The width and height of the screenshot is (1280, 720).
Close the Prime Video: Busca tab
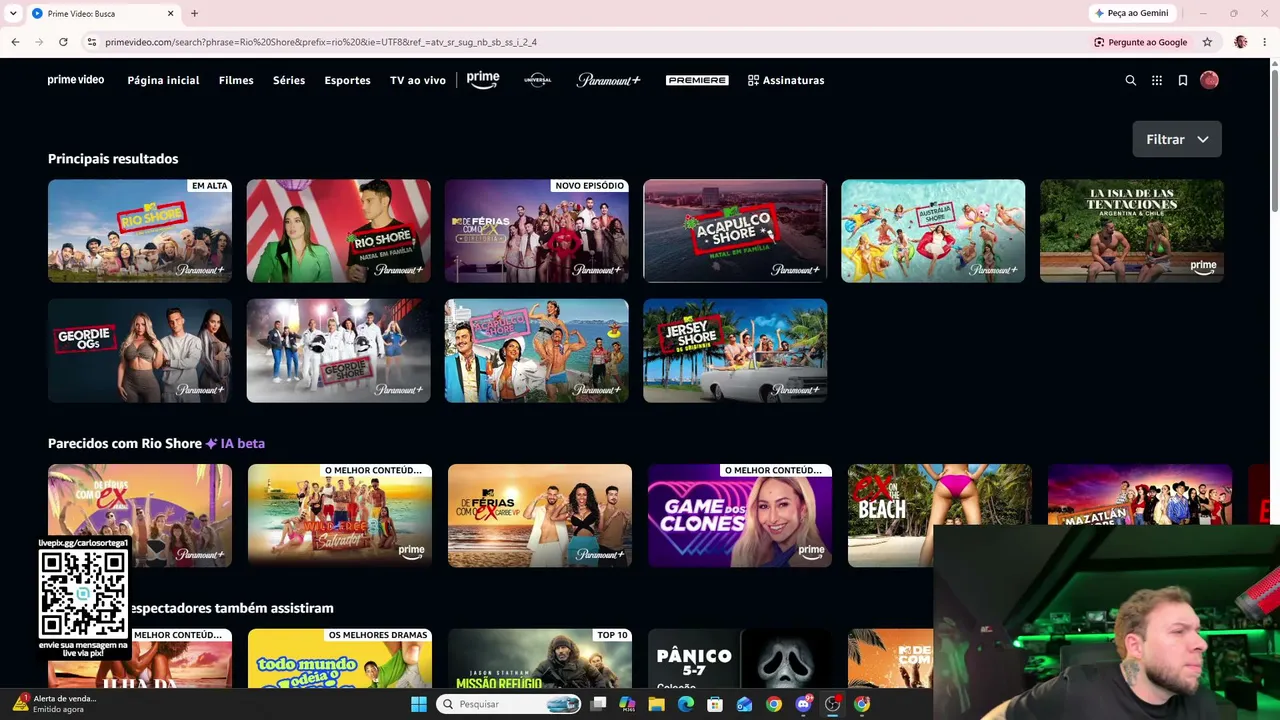pos(171,13)
